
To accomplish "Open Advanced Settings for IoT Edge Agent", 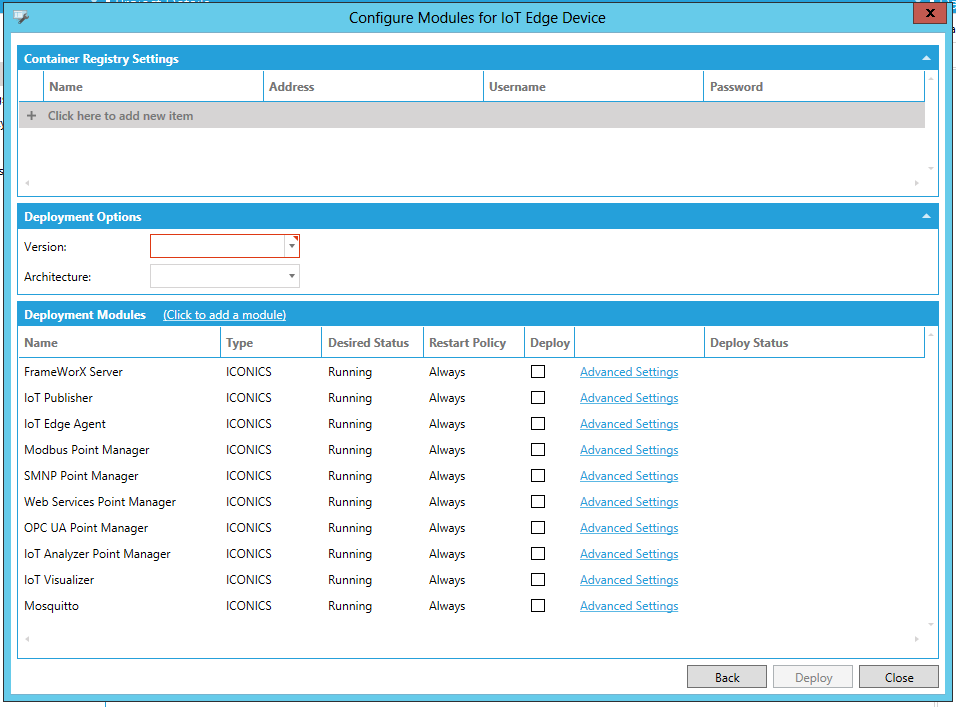I will [x=629, y=424].
